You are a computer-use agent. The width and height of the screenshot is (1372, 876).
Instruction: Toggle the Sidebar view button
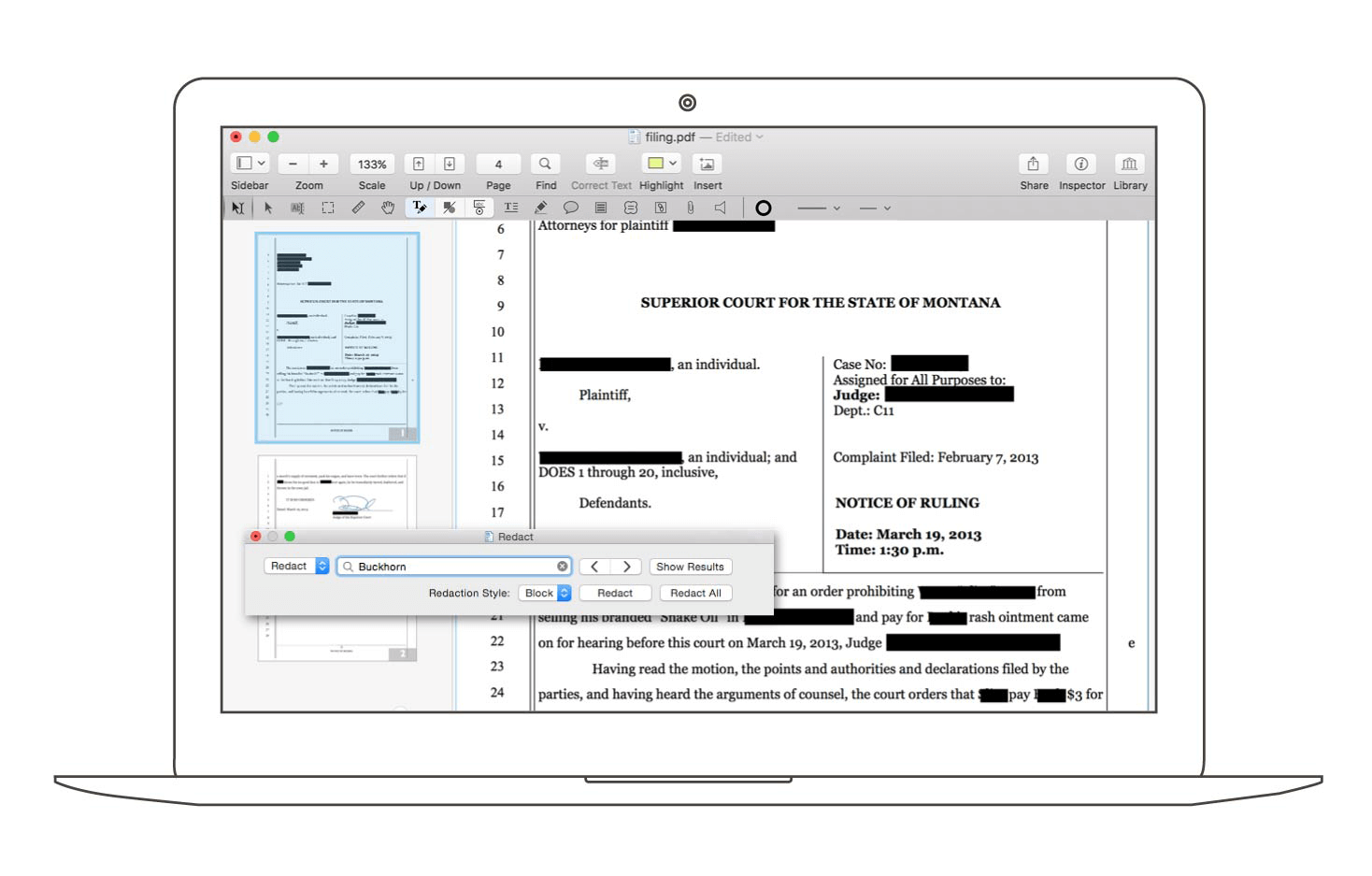[243, 164]
